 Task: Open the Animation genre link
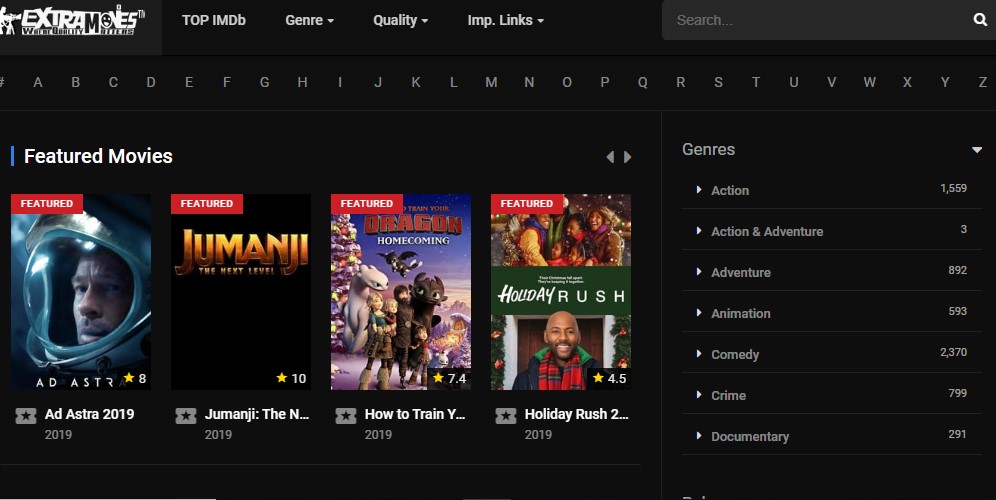[x=741, y=314]
